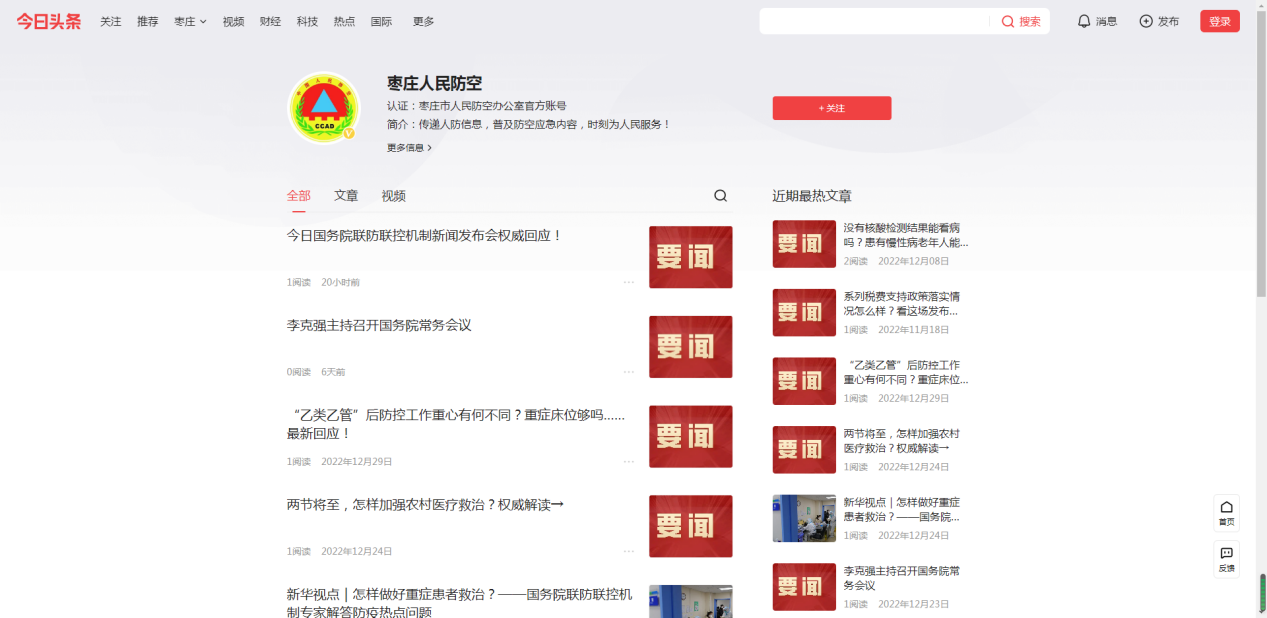This screenshot has height=618, width=1267.
Task: Open article 今日国务院联防联控机制新闻发布会权威回应
Action: click(424, 235)
